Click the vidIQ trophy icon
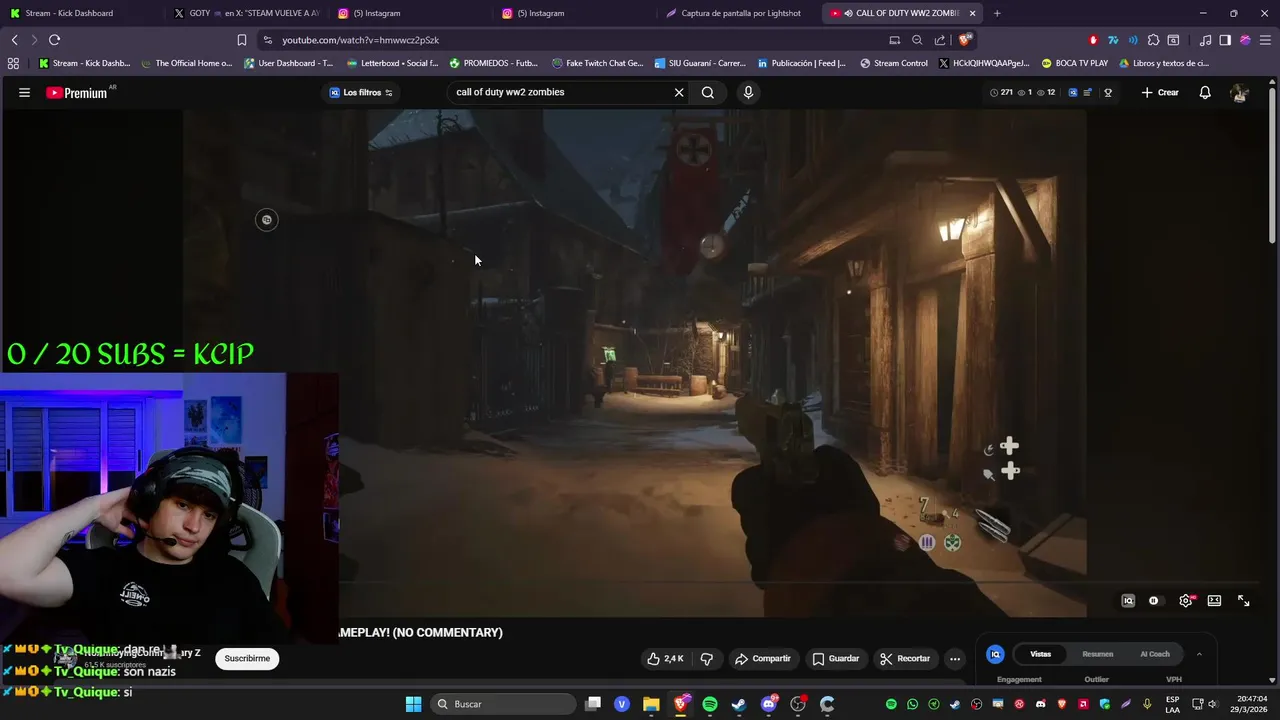Image resolution: width=1280 pixels, height=720 pixels. pyautogui.click(x=1108, y=92)
